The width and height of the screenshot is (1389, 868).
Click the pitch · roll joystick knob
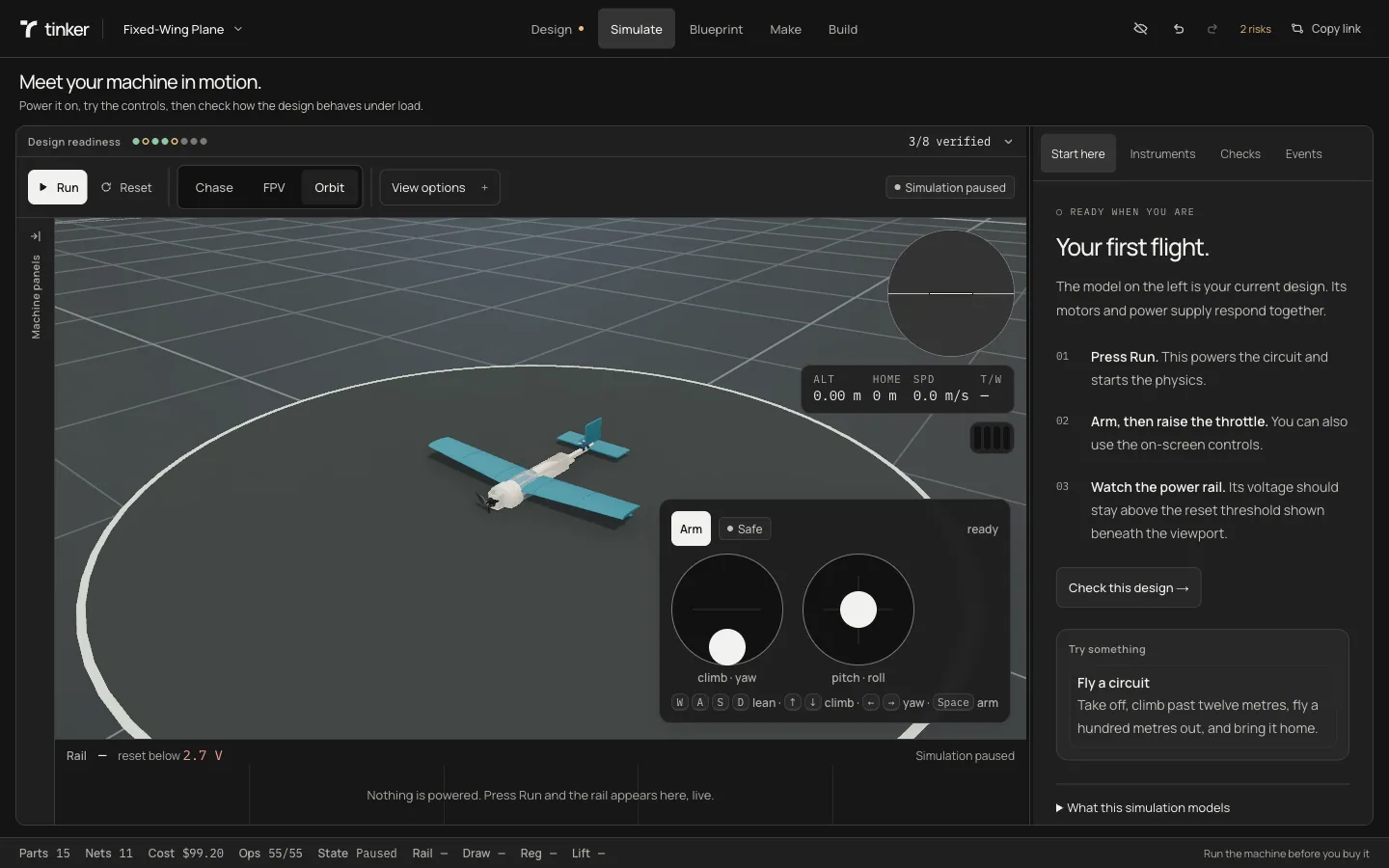(x=858, y=610)
